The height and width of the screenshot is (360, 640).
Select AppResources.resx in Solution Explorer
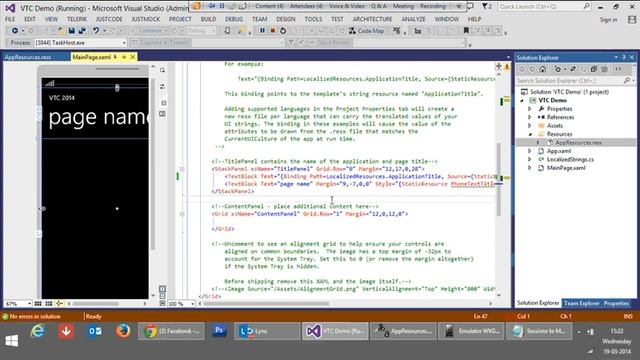point(578,142)
